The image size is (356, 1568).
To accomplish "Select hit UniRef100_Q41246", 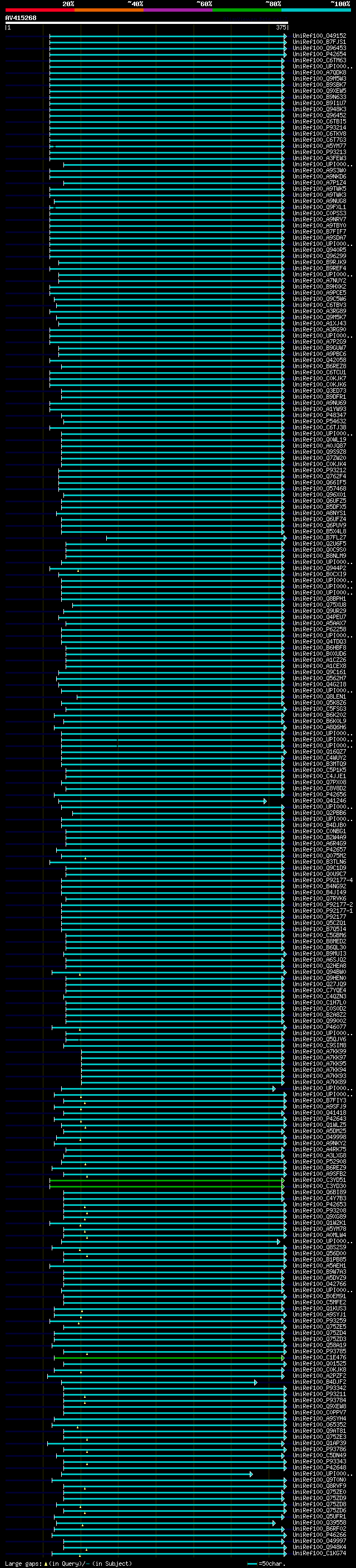I will pyautogui.click(x=319, y=801).
